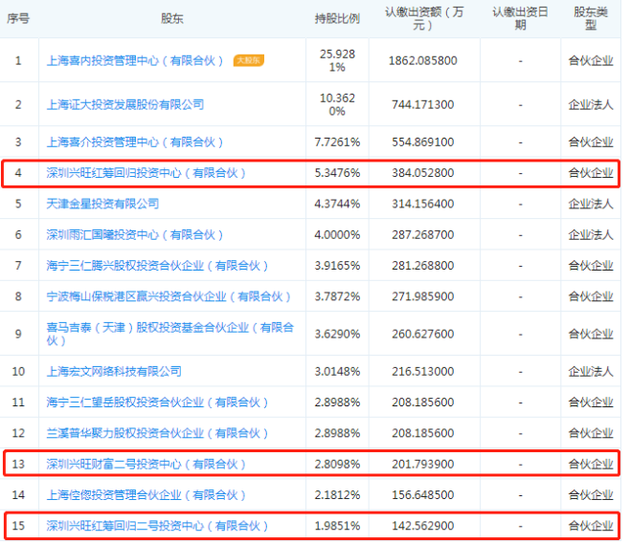
Task: Select the 281.268800 contribution amount
Action: [423, 266]
